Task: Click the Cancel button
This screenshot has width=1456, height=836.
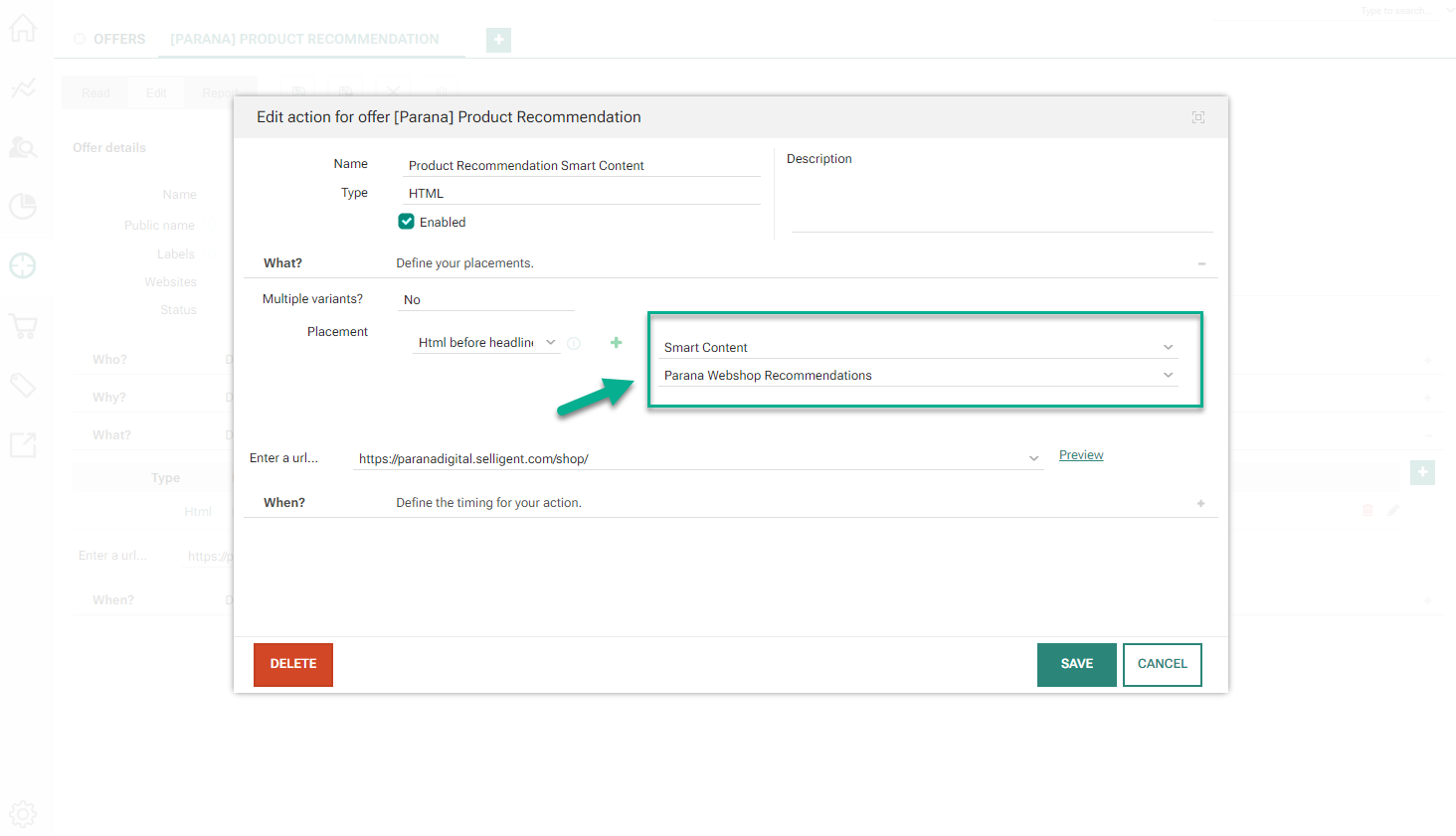Action: pos(1162,664)
